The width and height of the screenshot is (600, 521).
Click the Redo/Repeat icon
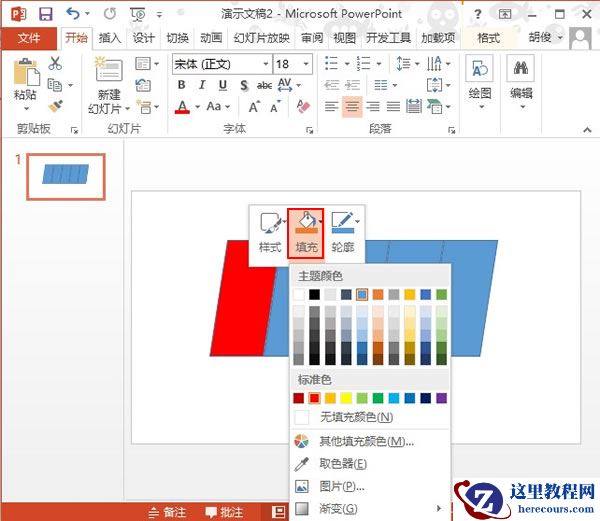click(x=110, y=14)
